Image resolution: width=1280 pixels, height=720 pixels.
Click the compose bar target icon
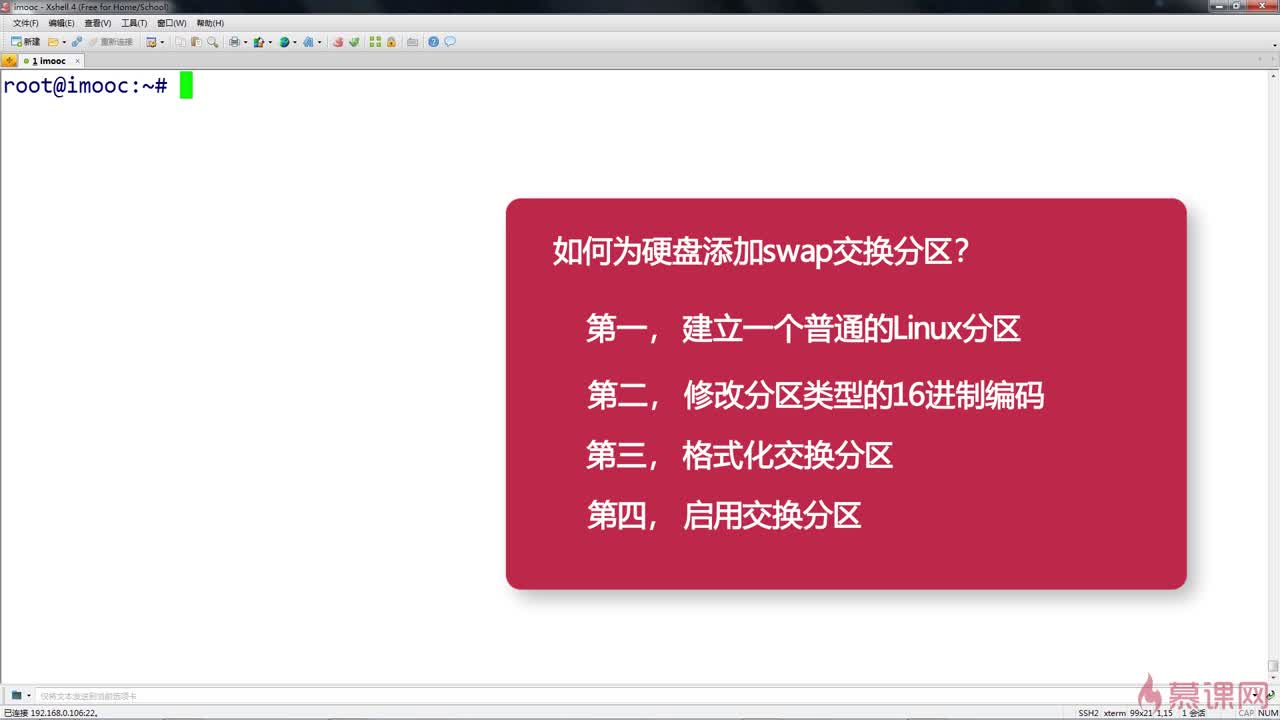click(x=17, y=695)
